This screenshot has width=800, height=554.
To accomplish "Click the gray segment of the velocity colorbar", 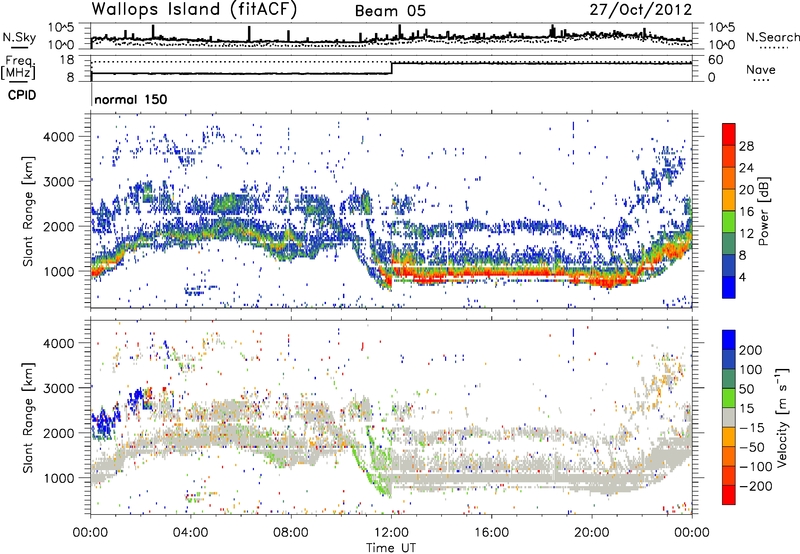I will point(729,417).
